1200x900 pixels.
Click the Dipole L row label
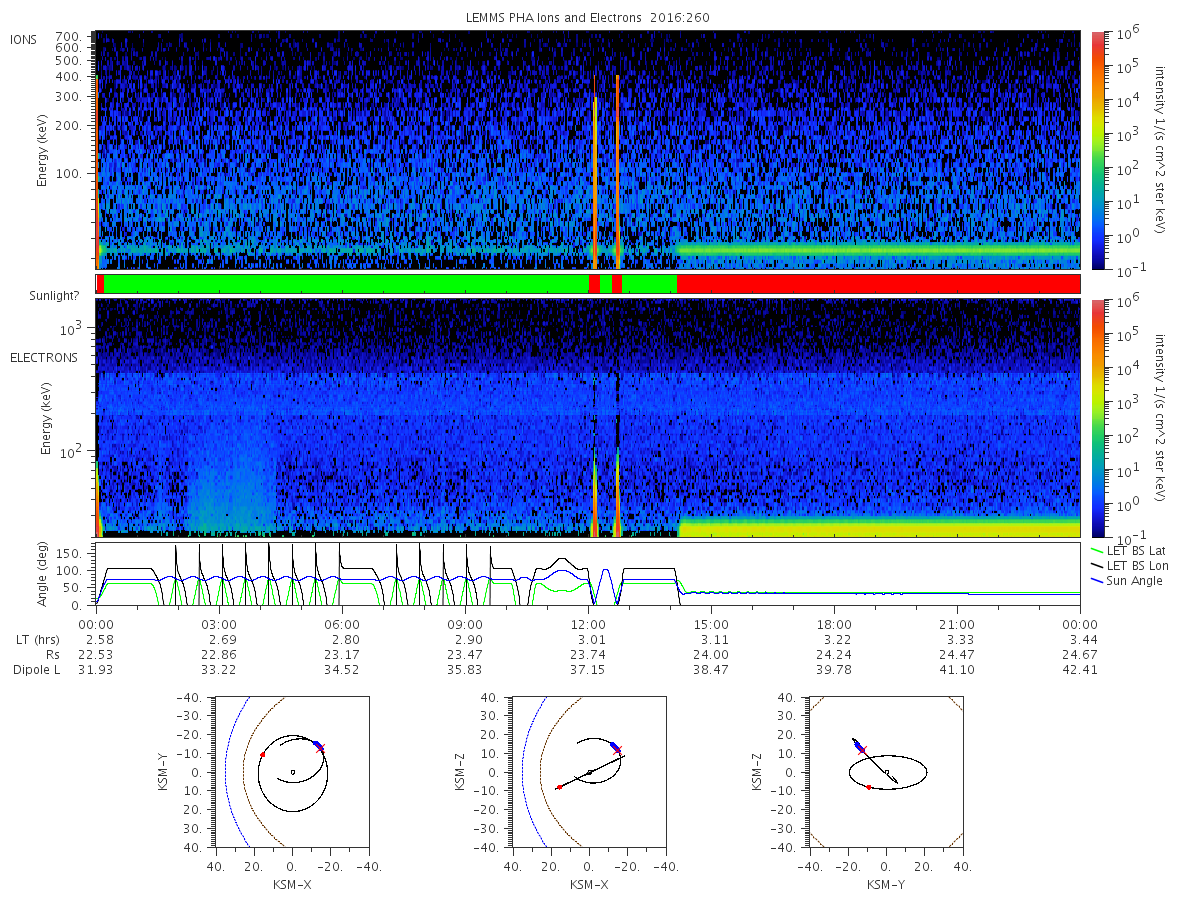click(37, 669)
